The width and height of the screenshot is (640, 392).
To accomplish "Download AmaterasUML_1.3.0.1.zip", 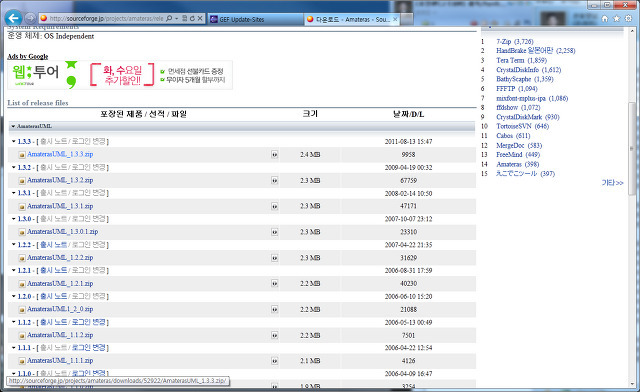I will [x=62, y=232].
